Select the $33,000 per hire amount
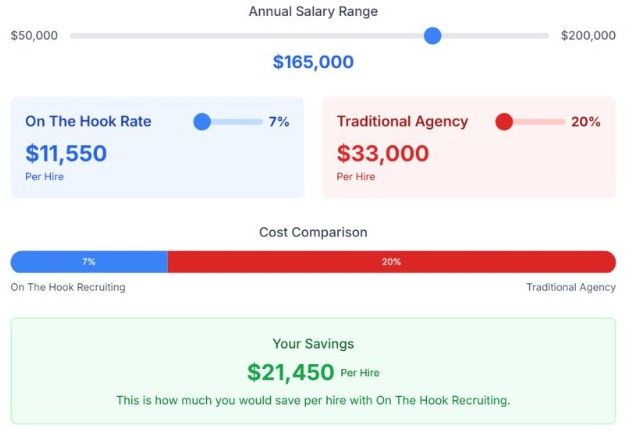This screenshot has height=431, width=626. click(382, 154)
